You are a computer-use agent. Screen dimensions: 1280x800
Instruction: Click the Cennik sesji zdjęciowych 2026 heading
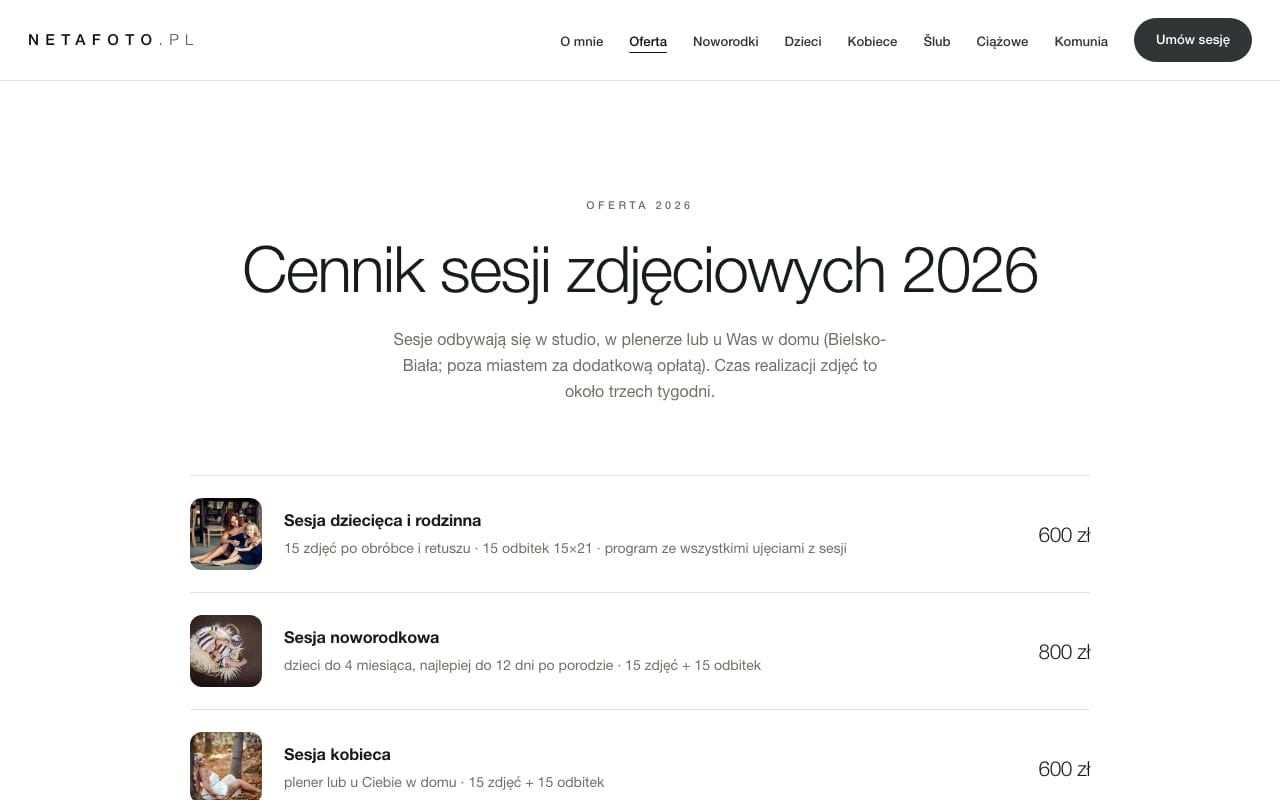pyautogui.click(x=640, y=270)
